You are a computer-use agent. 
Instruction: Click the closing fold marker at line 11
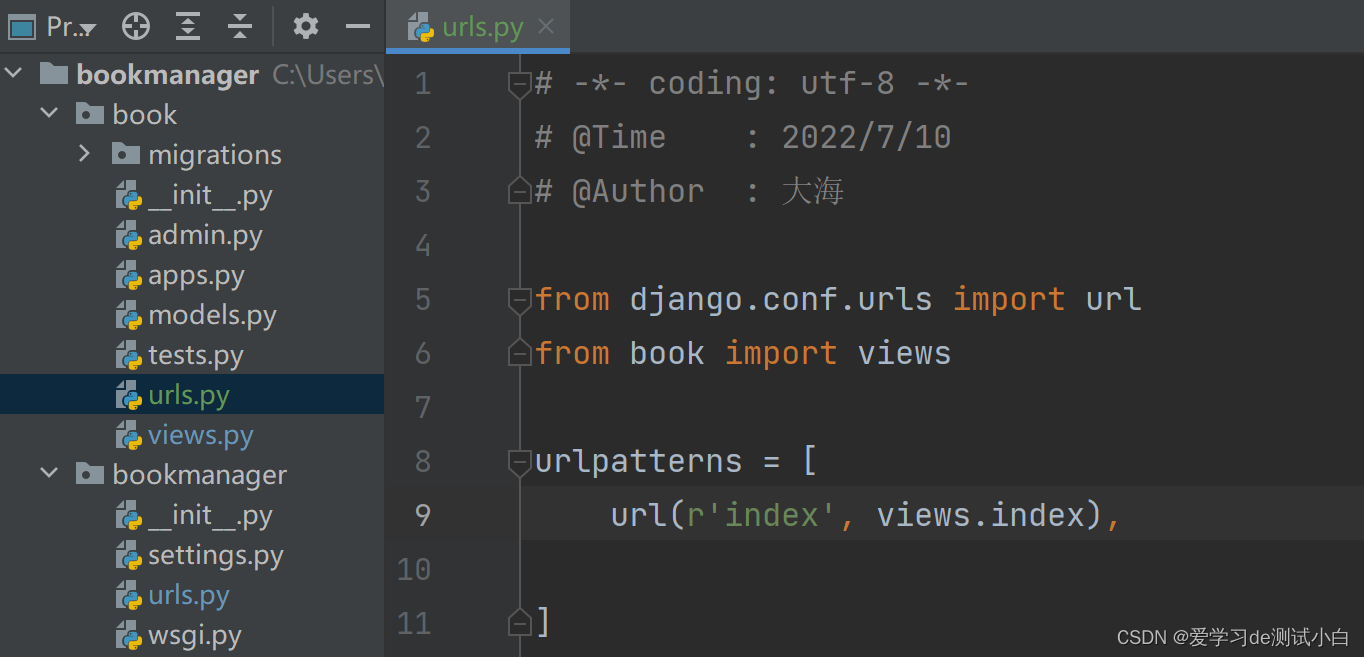tap(519, 624)
